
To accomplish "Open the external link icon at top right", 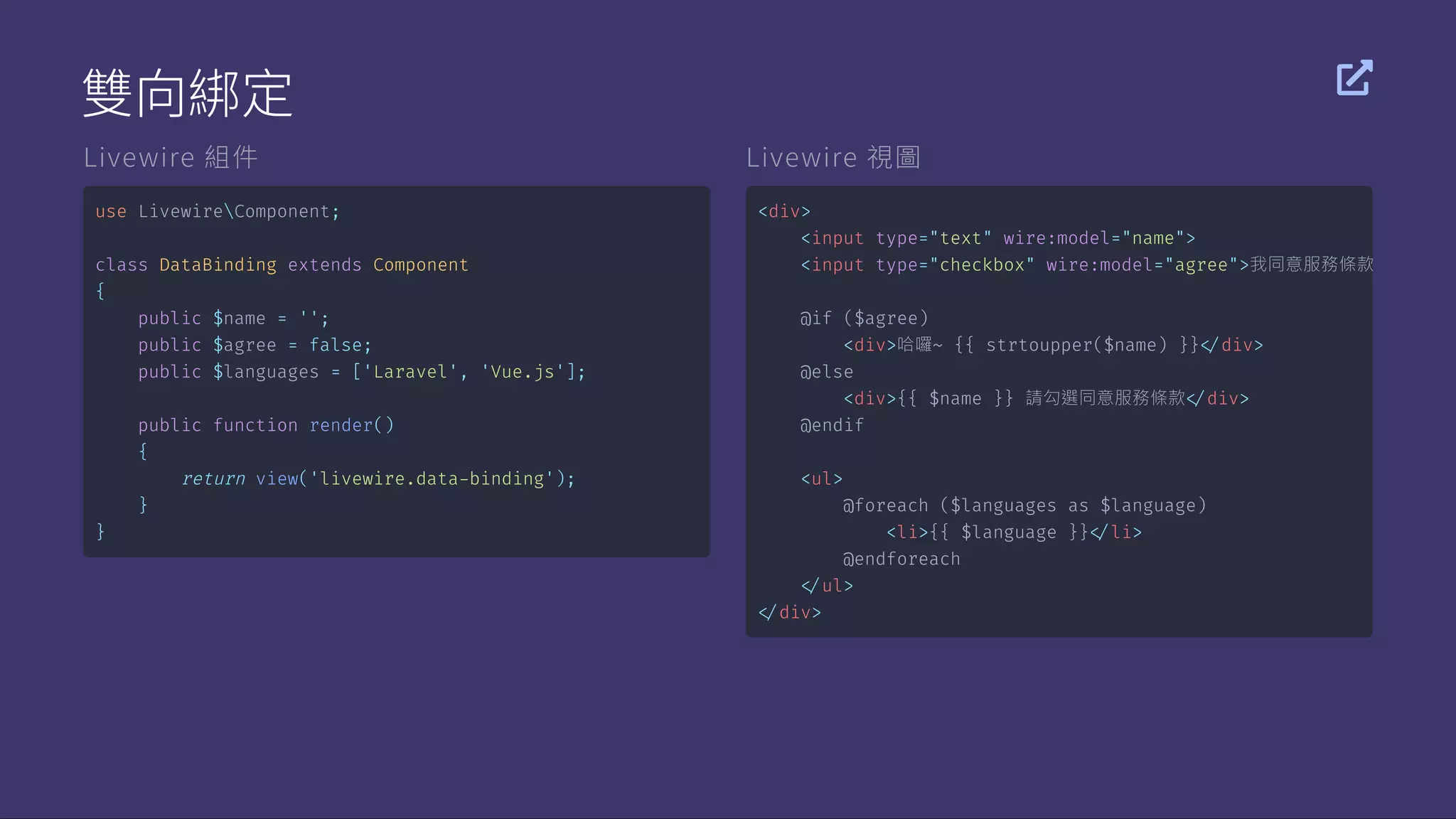I will pyautogui.click(x=1354, y=77).
